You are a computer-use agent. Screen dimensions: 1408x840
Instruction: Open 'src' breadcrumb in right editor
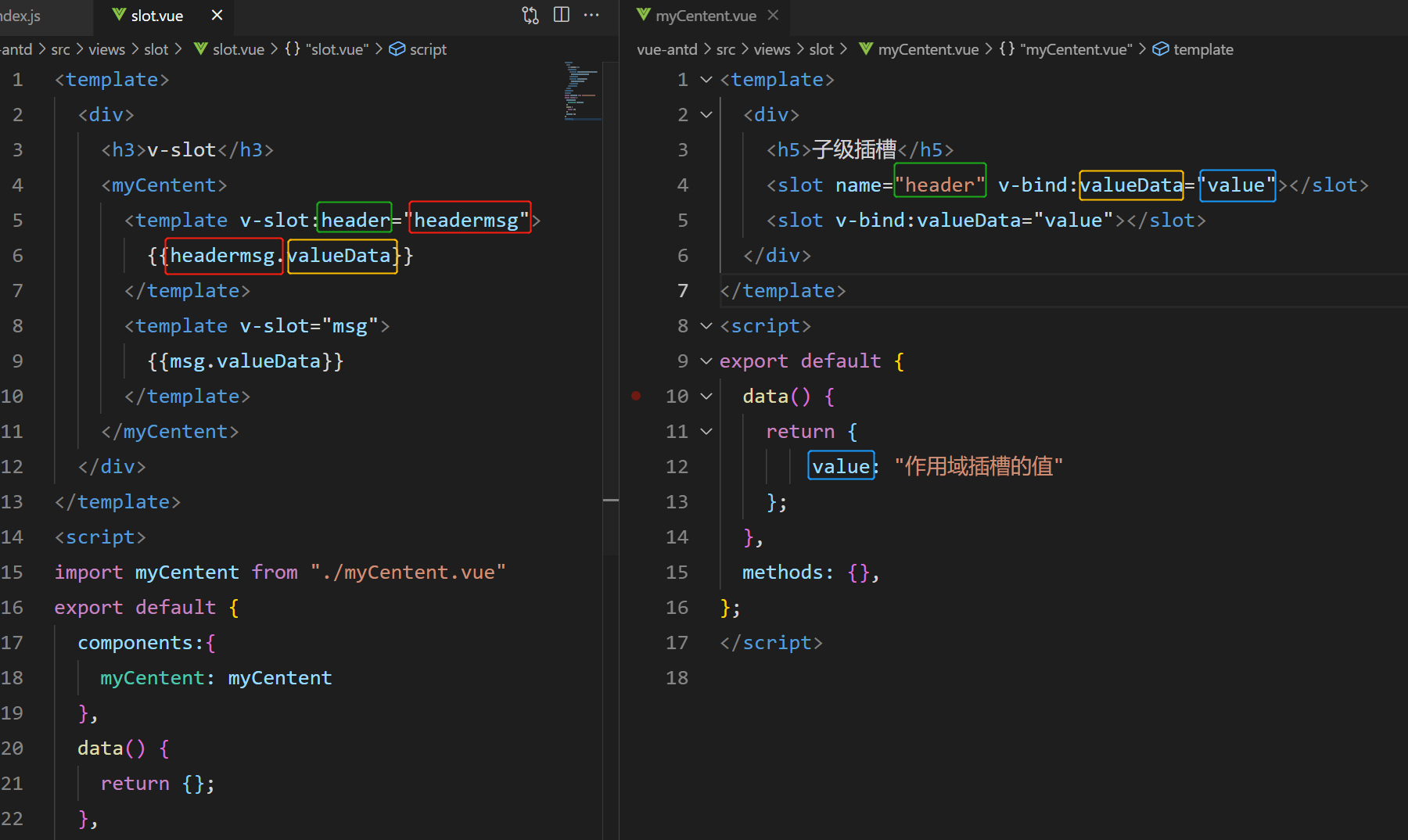click(x=726, y=49)
